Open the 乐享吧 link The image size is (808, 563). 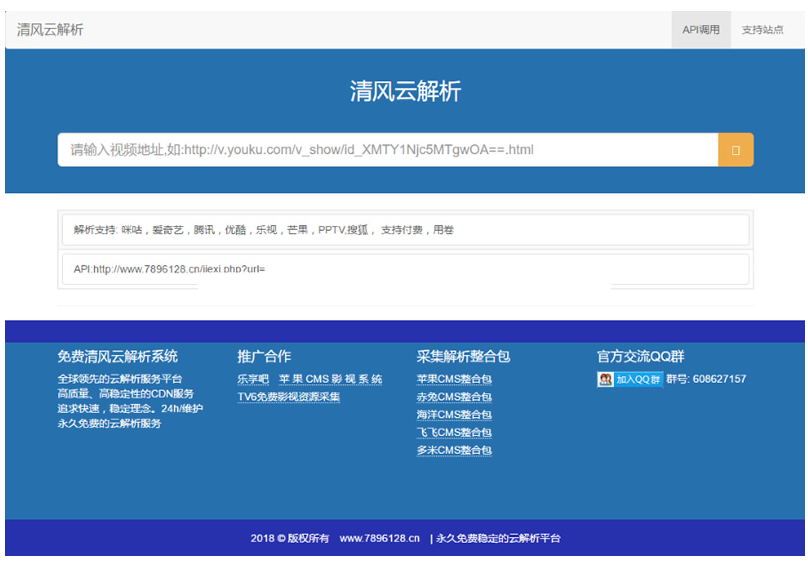click(253, 379)
